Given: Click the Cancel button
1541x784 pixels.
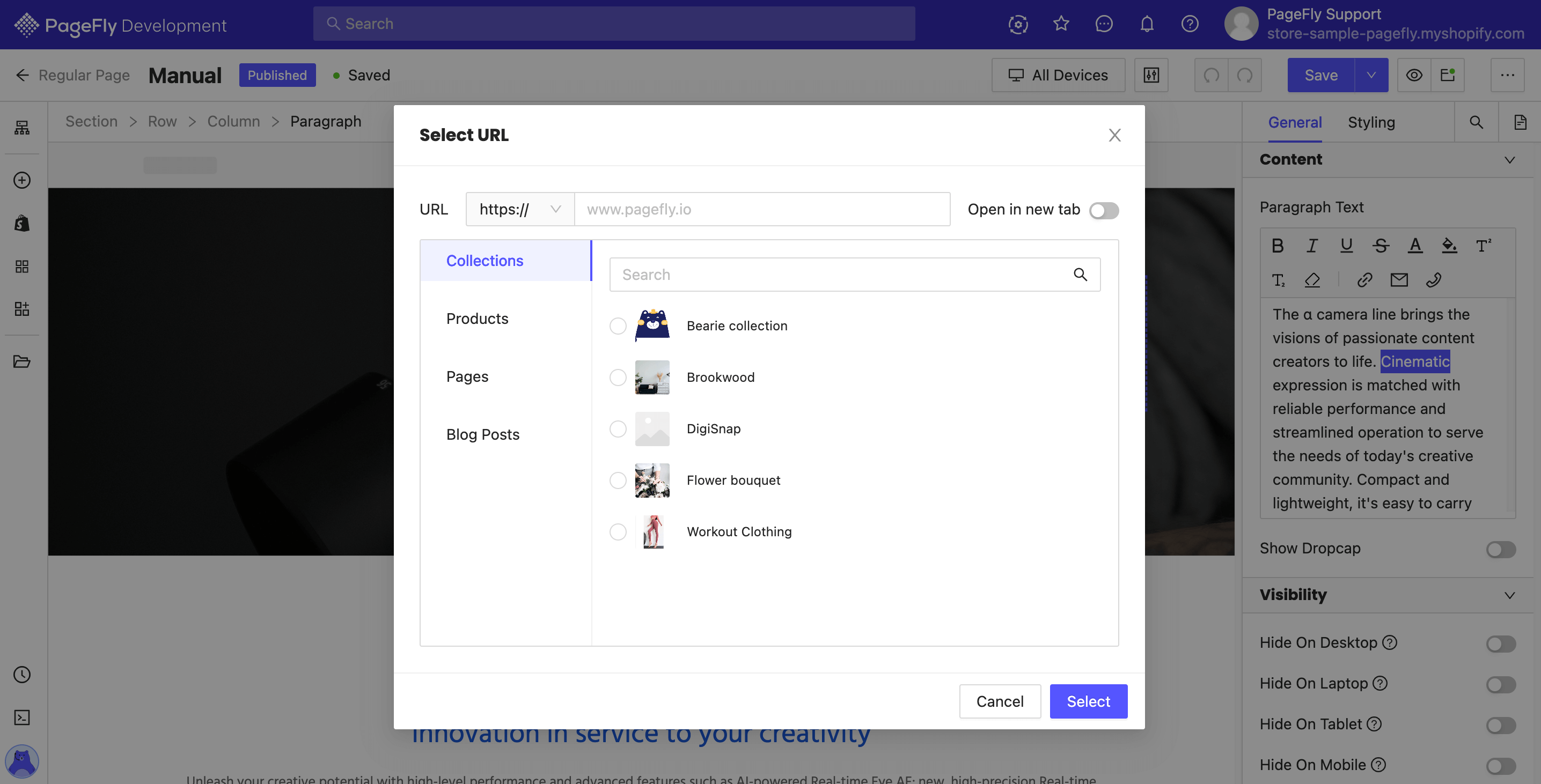Looking at the screenshot, I should [1000, 701].
